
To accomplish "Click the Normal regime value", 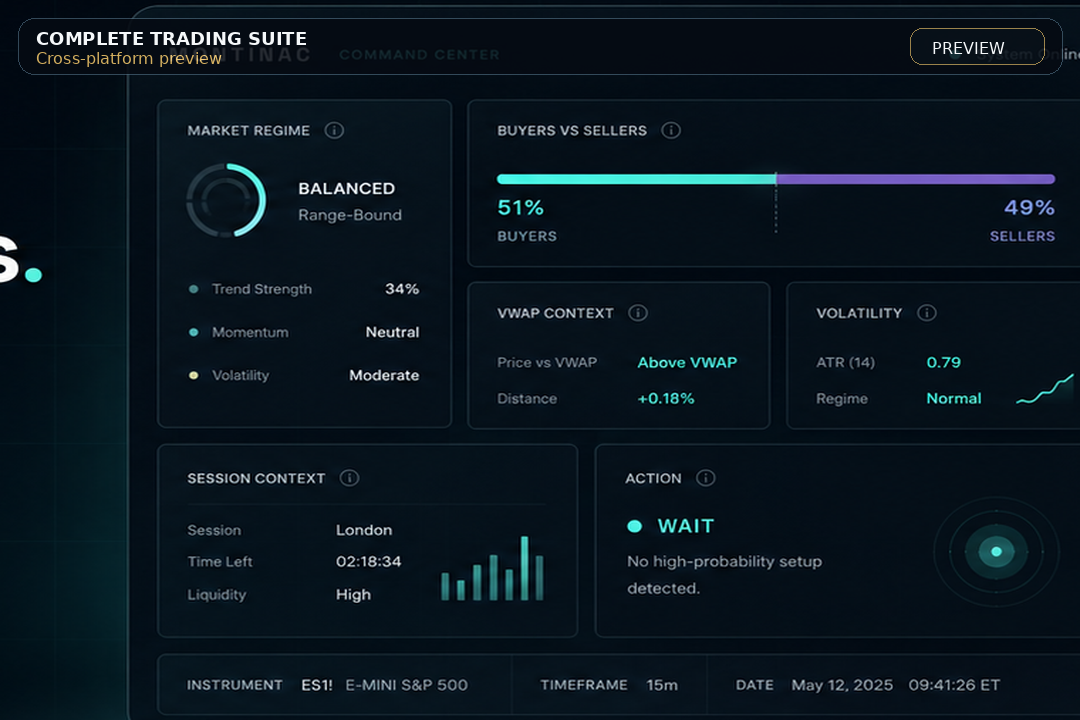I will 954,398.
